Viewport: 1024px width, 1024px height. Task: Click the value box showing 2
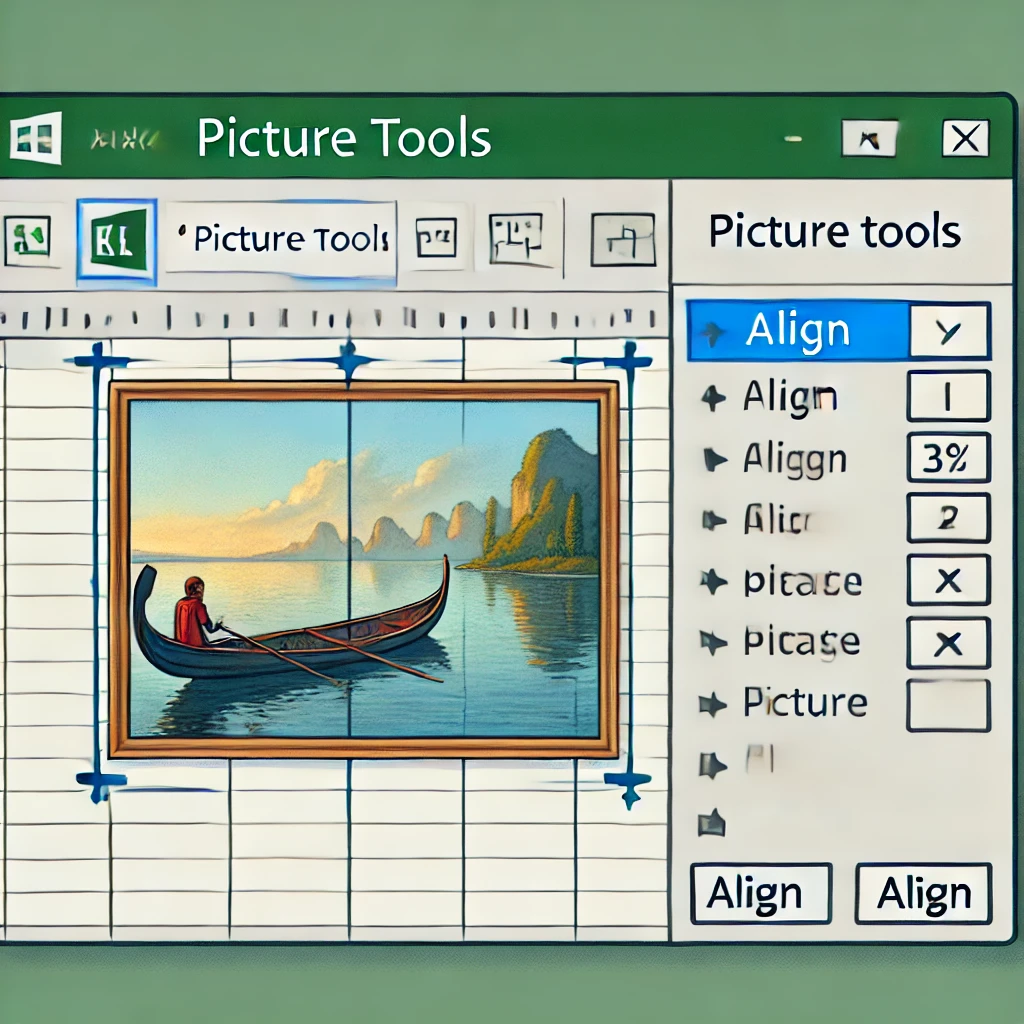point(948,518)
